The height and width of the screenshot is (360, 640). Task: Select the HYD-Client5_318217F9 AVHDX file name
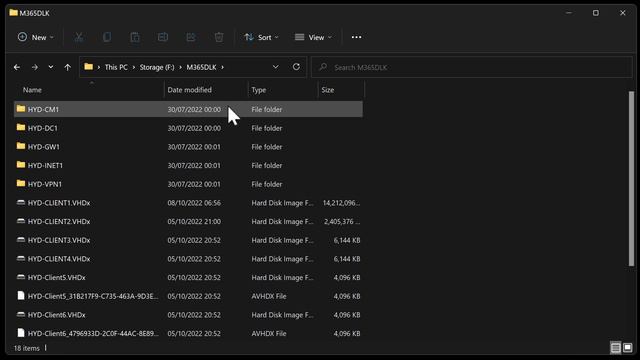tap(93, 296)
